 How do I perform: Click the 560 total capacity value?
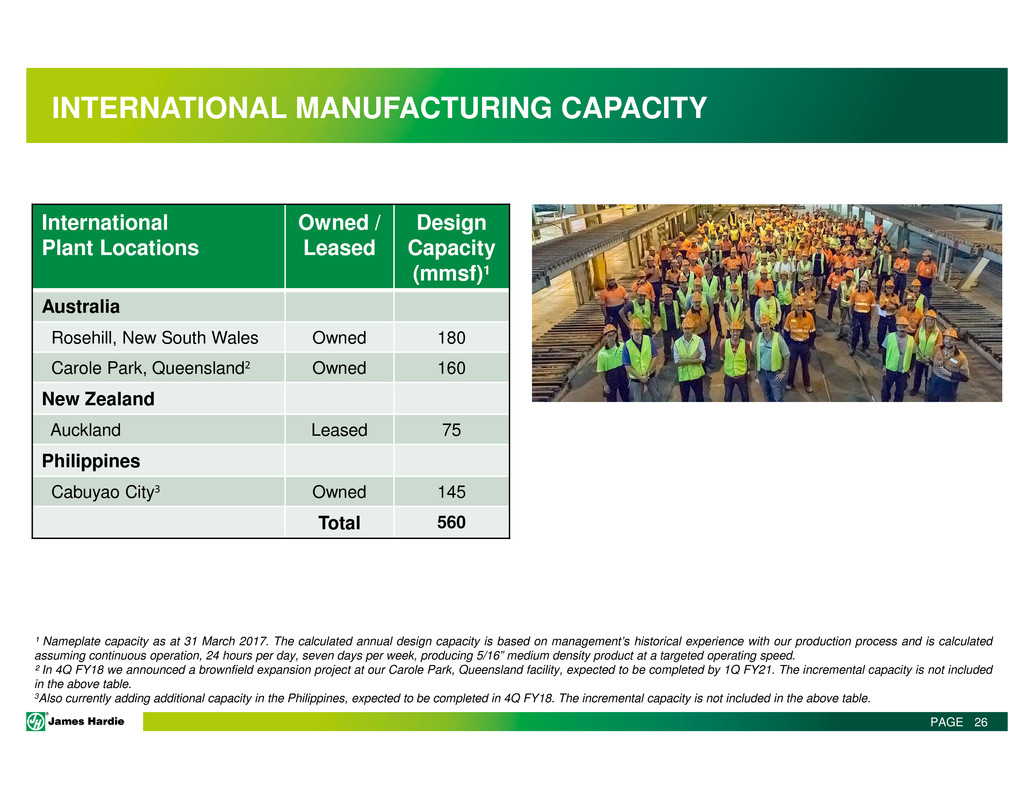click(x=452, y=521)
